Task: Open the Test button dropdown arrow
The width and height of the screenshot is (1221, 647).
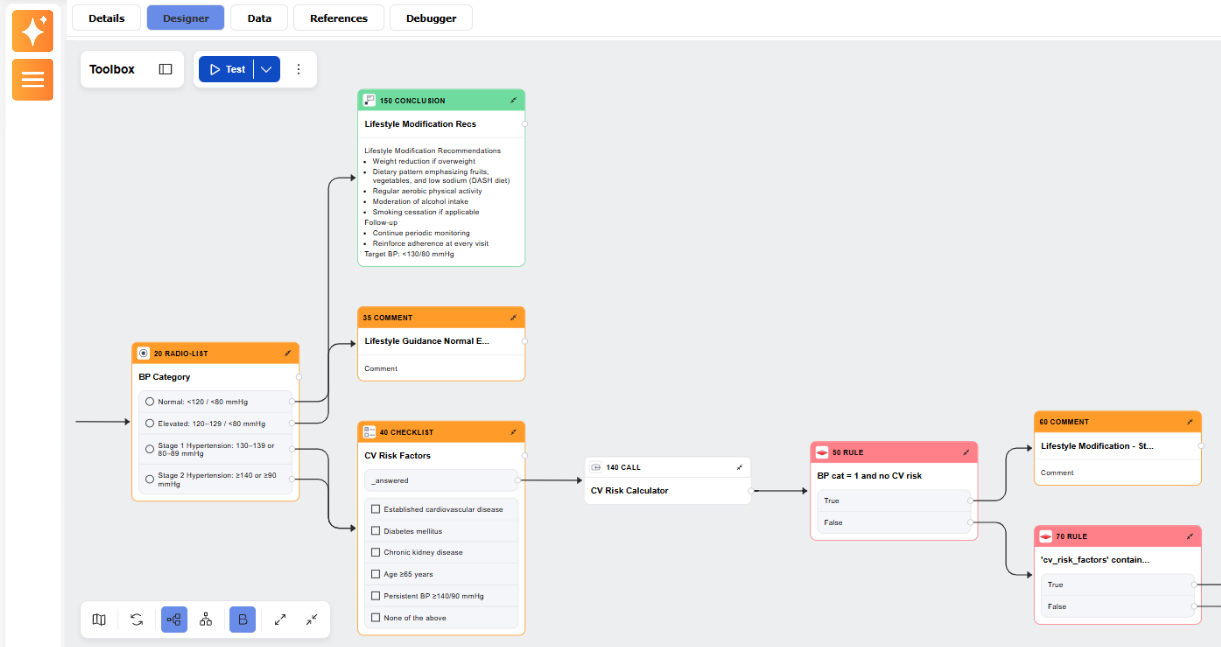Action: pyautogui.click(x=266, y=69)
